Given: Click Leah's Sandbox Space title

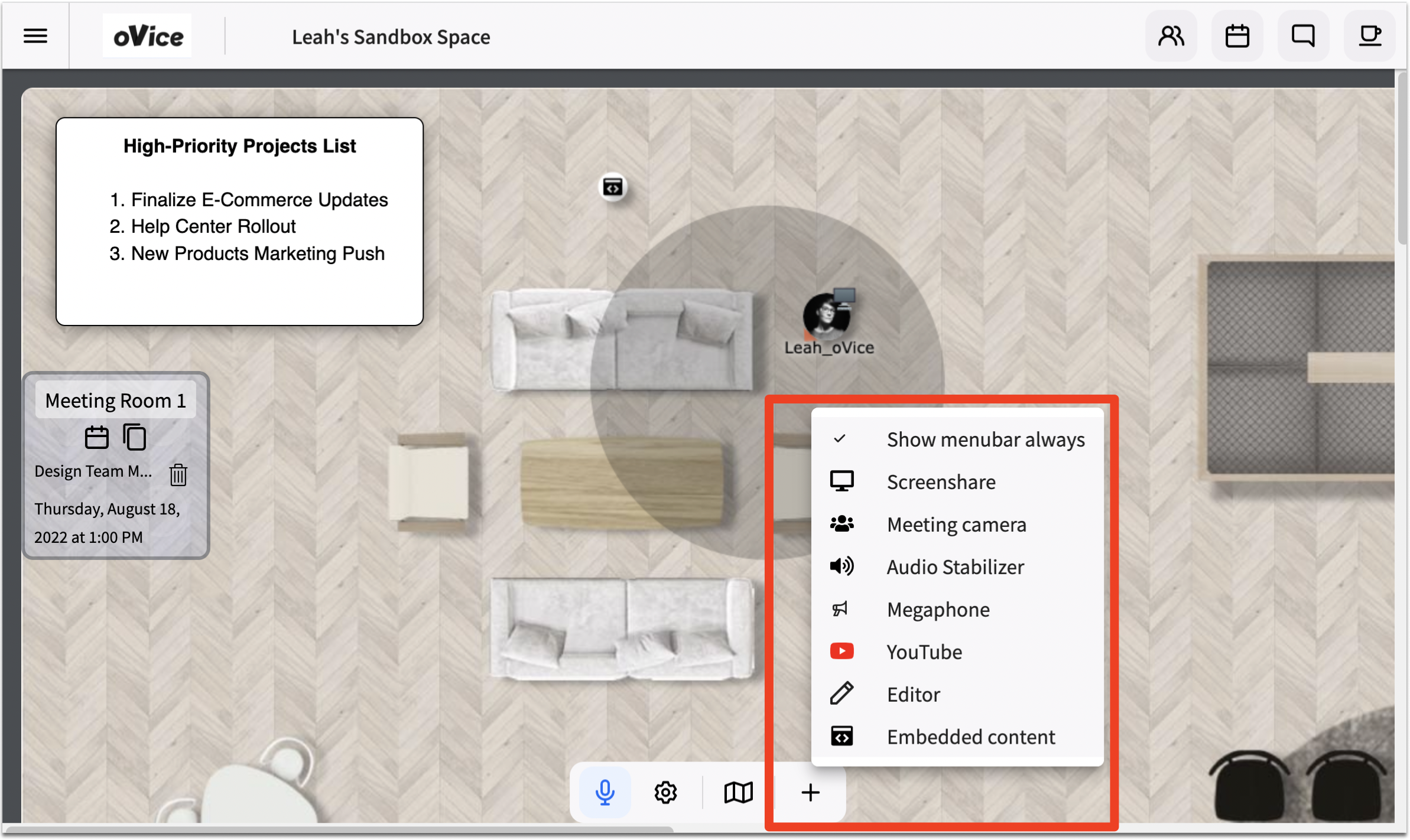Looking at the screenshot, I should pyautogui.click(x=391, y=37).
